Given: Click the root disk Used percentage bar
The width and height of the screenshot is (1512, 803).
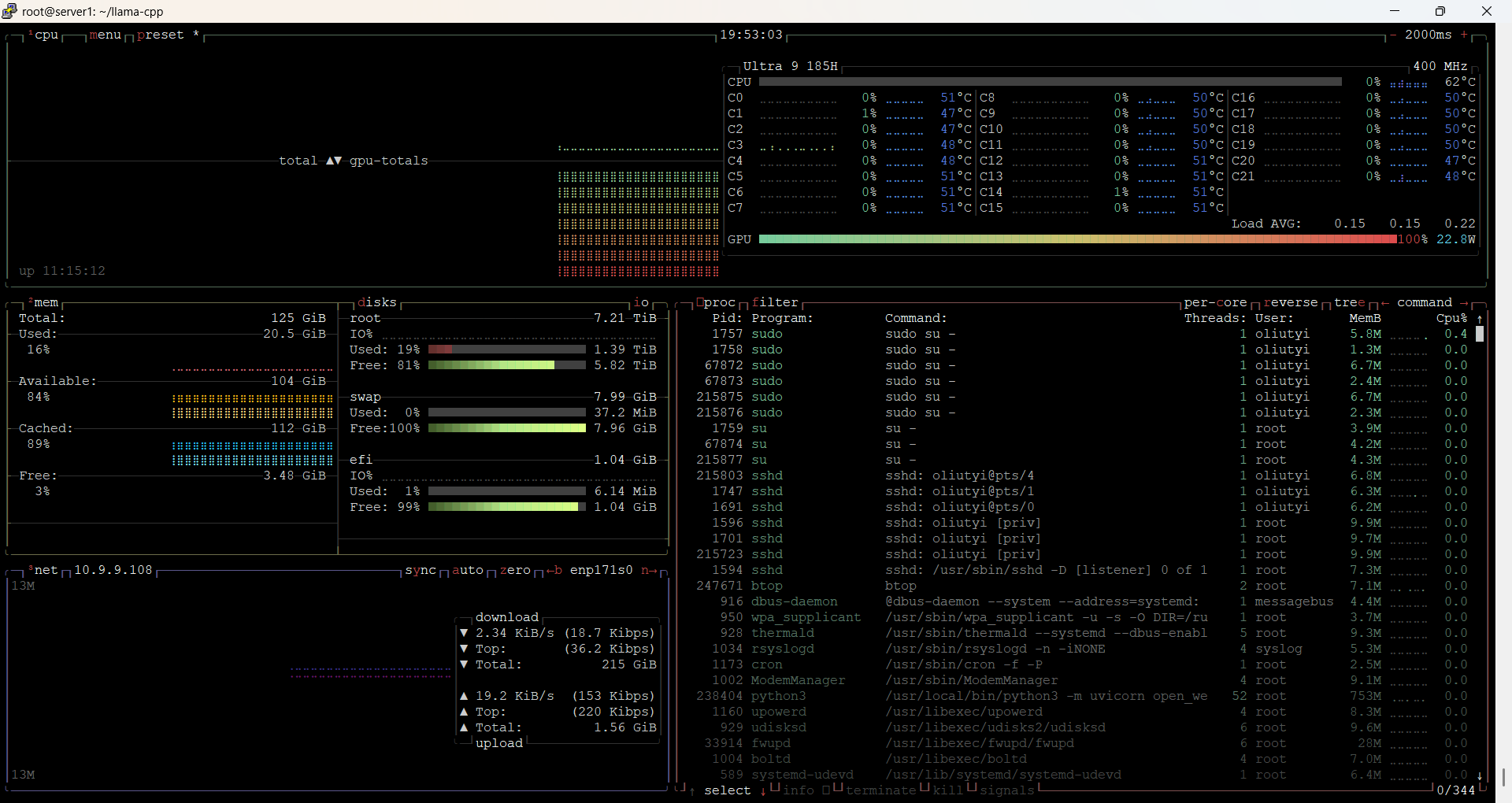Looking at the screenshot, I should pyautogui.click(x=506, y=350).
